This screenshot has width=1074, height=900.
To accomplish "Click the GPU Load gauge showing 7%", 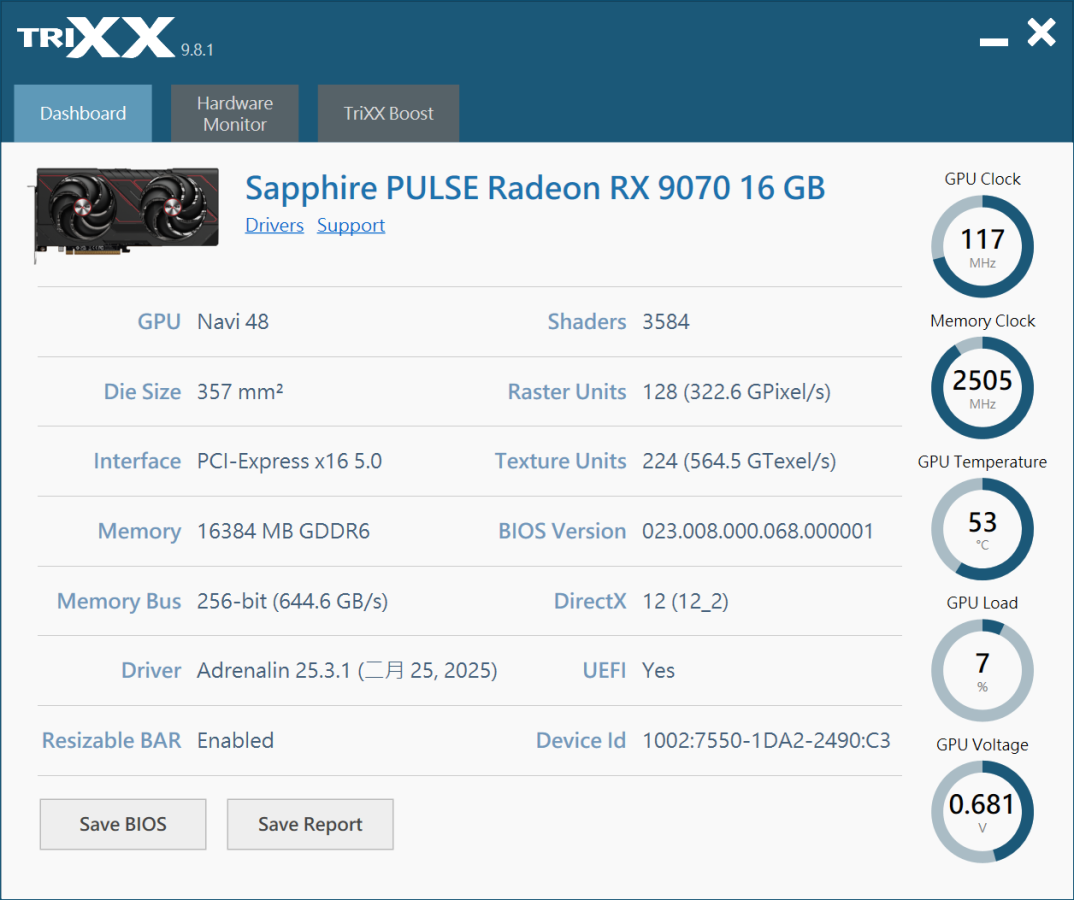I will [x=982, y=671].
